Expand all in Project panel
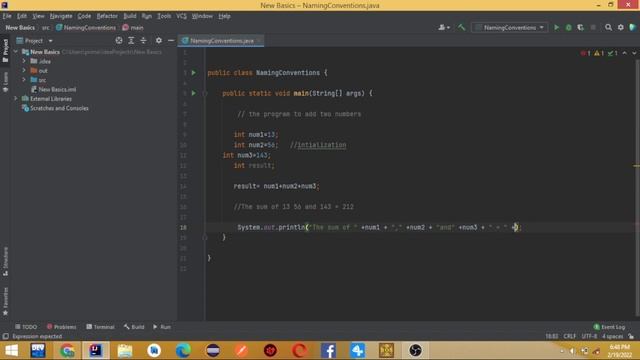This screenshot has height=360, width=640. click(x=131, y=40)
